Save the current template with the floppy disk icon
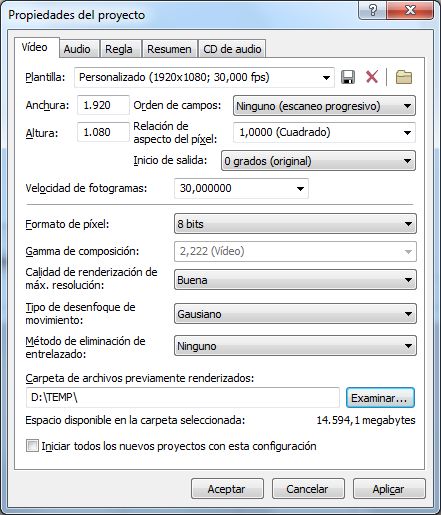This screenshot has height=515, width=441. pyautogui.click(x=348, y=77)
